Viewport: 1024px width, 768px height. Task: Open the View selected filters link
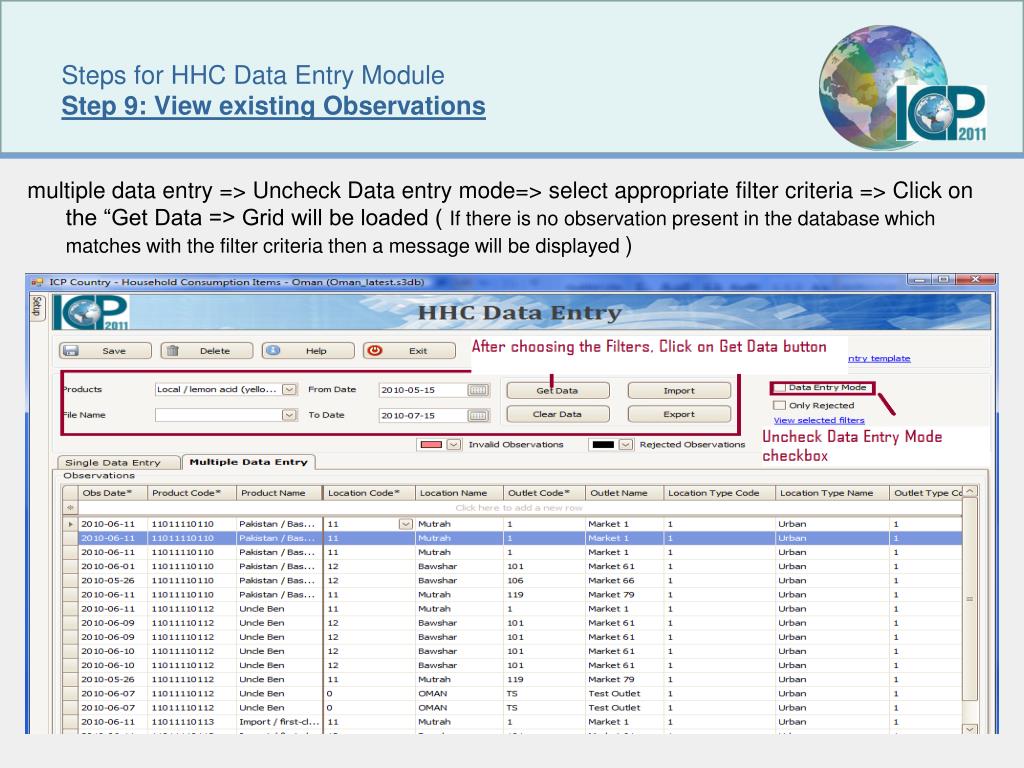(818, 420)
